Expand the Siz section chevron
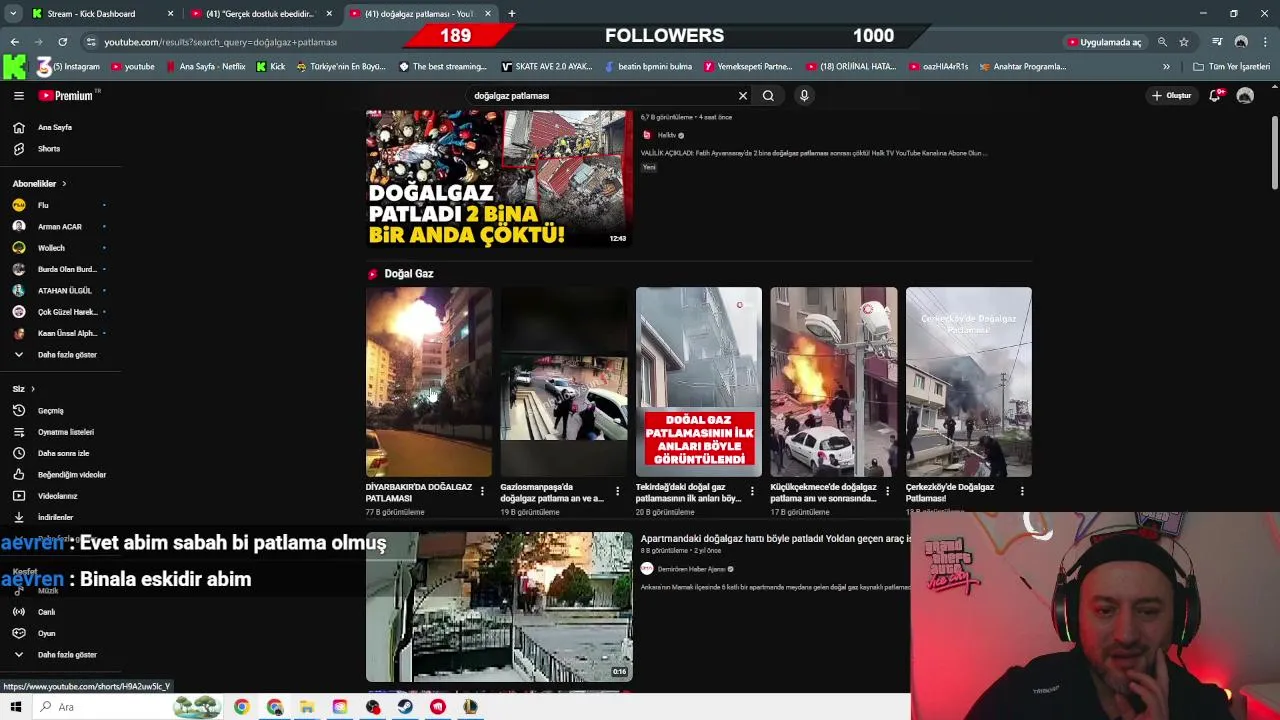 (x=33, y=389)
